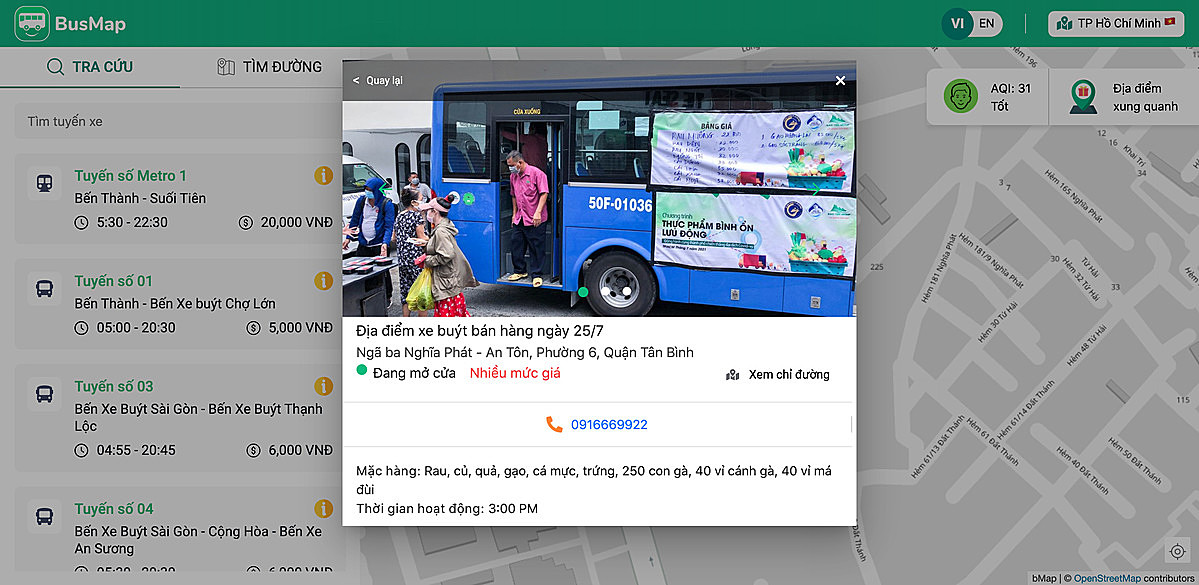Switch to the TRA CỨU tab
Viewport: 1199px width, 585px height.
point(90,66)
